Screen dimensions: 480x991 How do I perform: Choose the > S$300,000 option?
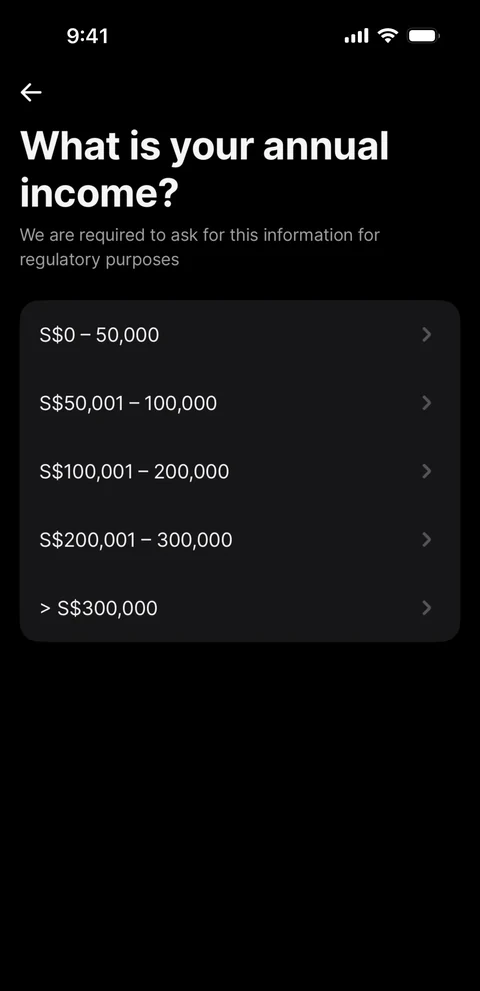coord(240,608)
